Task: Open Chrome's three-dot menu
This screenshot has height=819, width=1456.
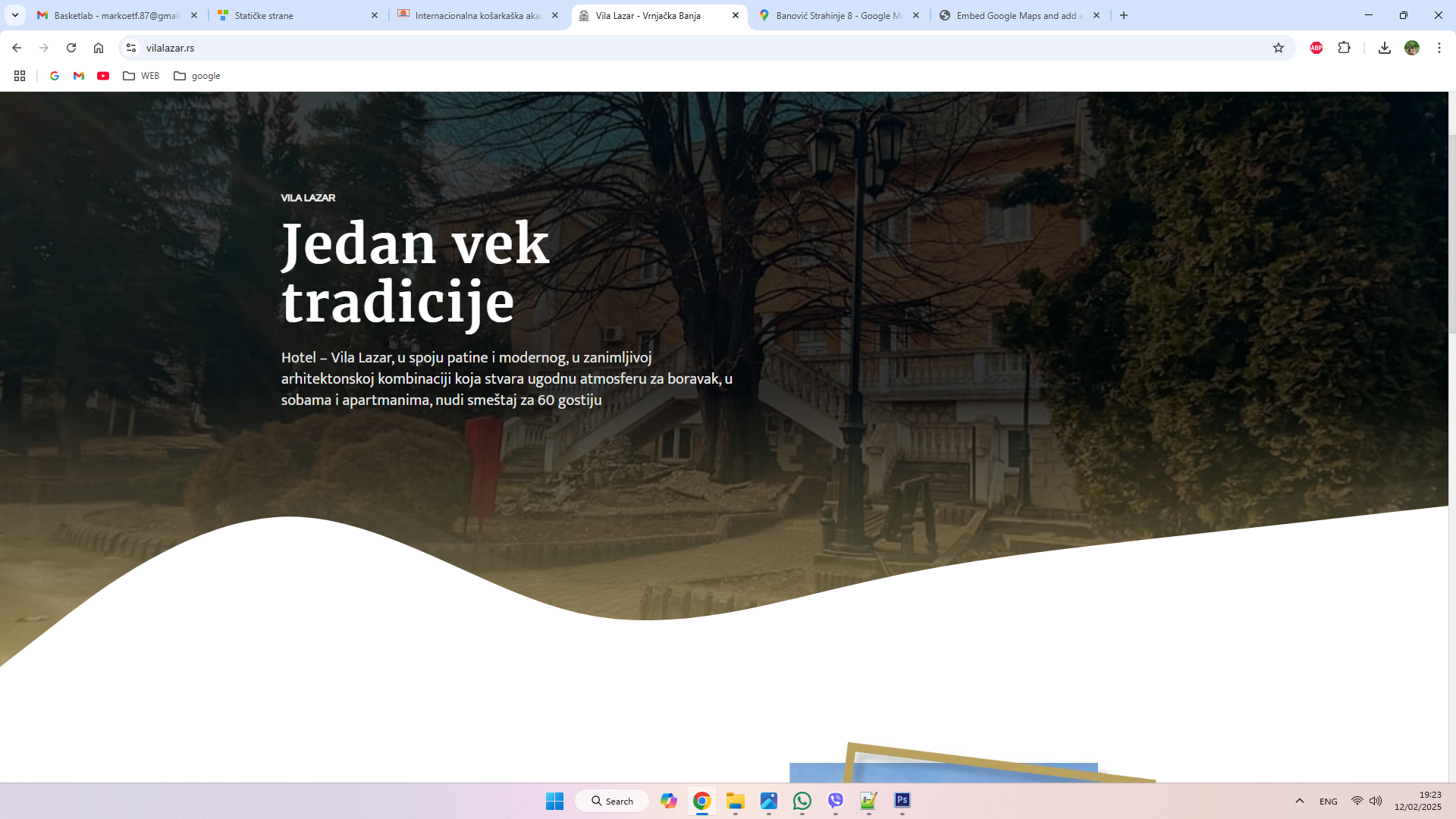Action: click(1439, 47)
